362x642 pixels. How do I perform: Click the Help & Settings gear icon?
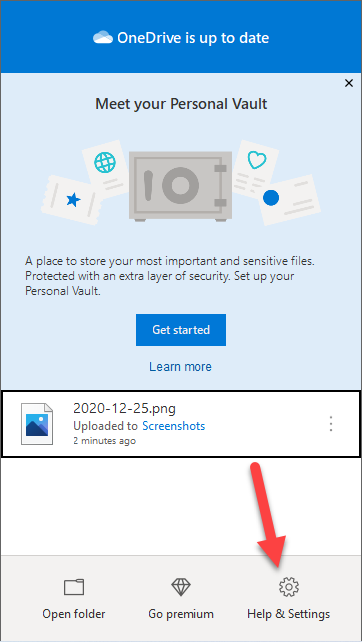click(x=289, y=588)
